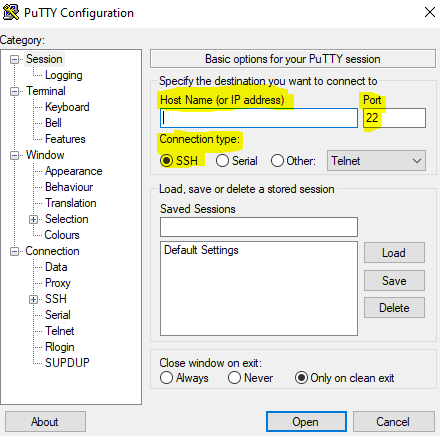
Task: Open the Serial category in the tree
Action: (x=58, y=315)
